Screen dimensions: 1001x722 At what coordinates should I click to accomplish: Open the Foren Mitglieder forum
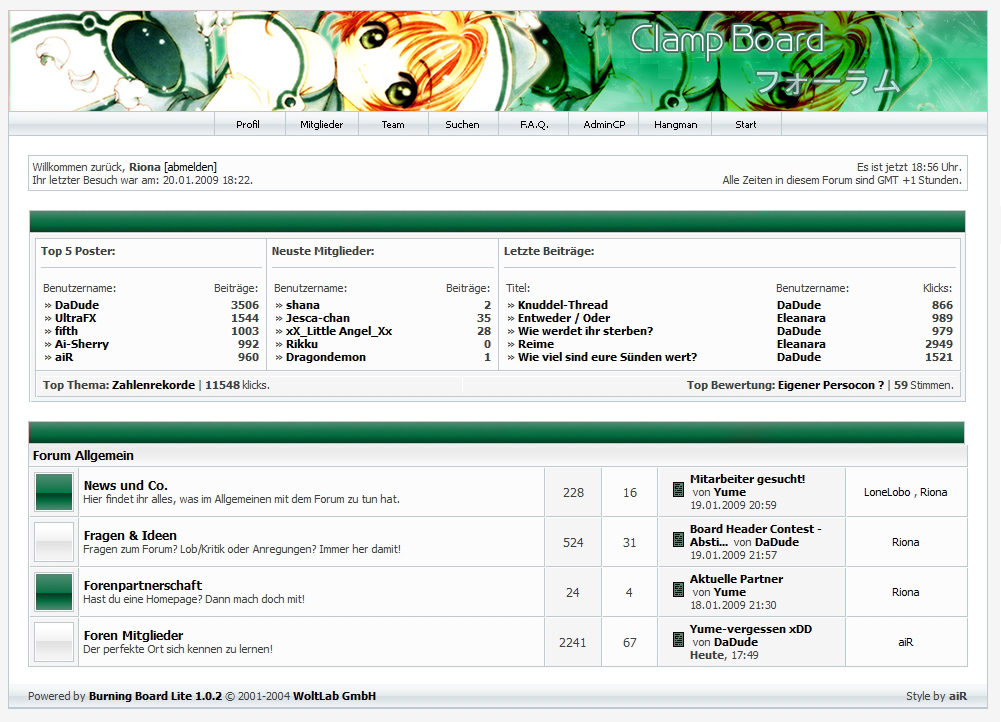133,635
